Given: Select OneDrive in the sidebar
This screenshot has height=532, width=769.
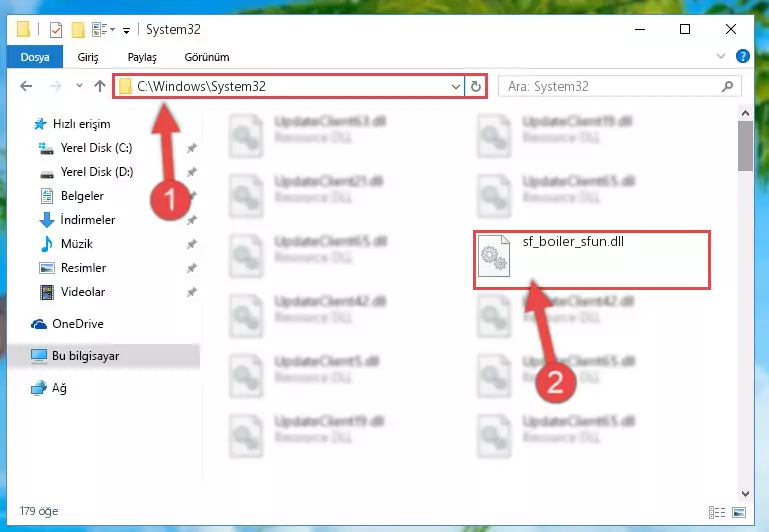Looking at the screenshot, I should pyautogui.click(x=78, y=324).
